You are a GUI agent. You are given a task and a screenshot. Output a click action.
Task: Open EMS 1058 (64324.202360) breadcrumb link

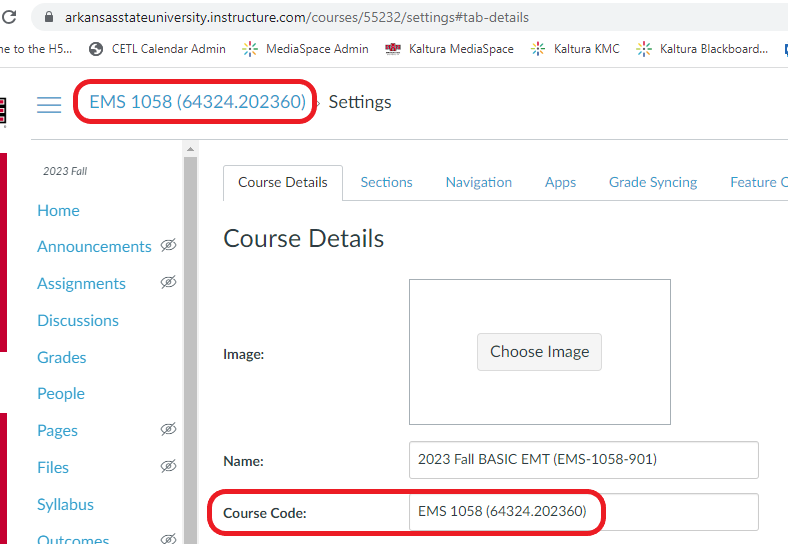pos(198,102)
